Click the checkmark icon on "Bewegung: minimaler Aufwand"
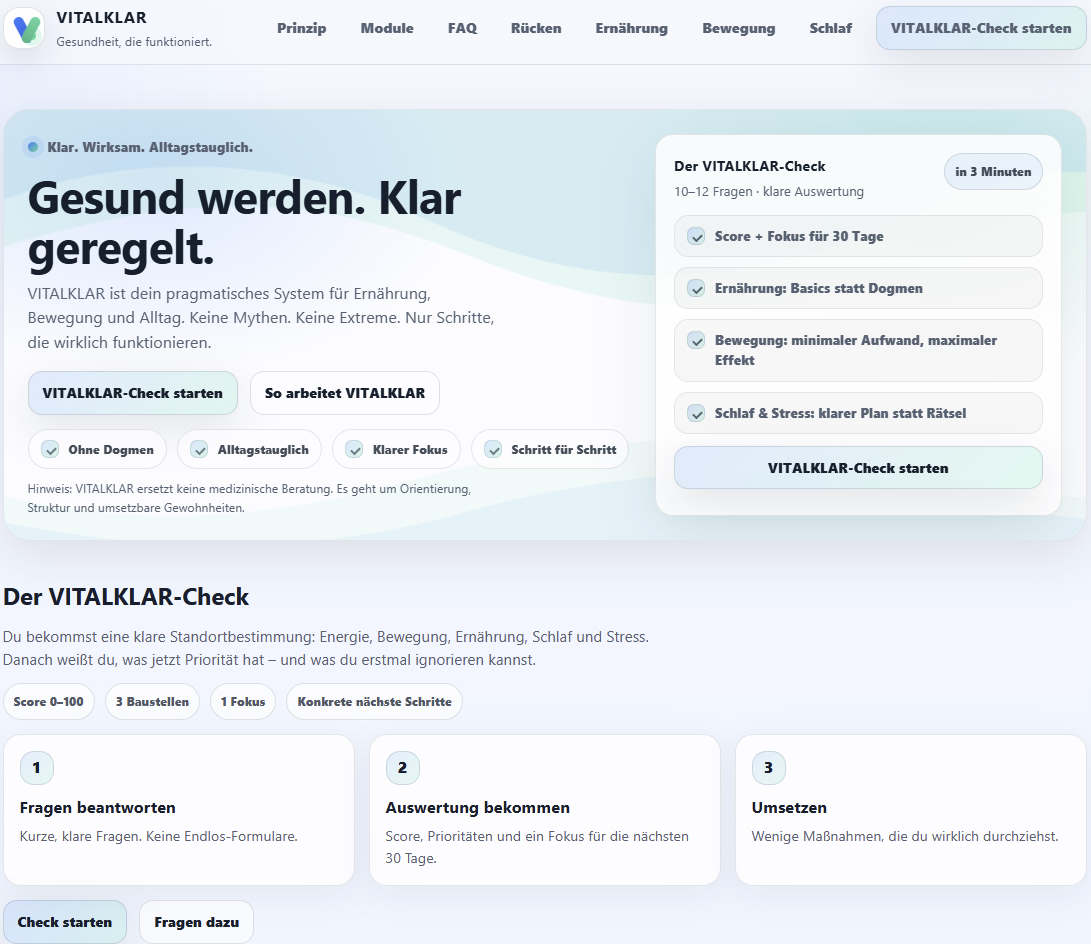 (696, 341)
